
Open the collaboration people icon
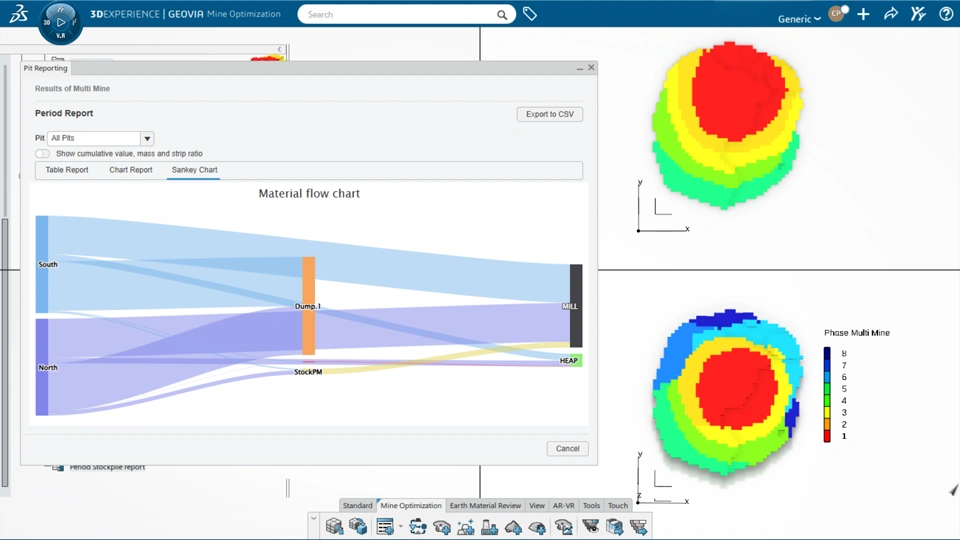coord(918,13)
